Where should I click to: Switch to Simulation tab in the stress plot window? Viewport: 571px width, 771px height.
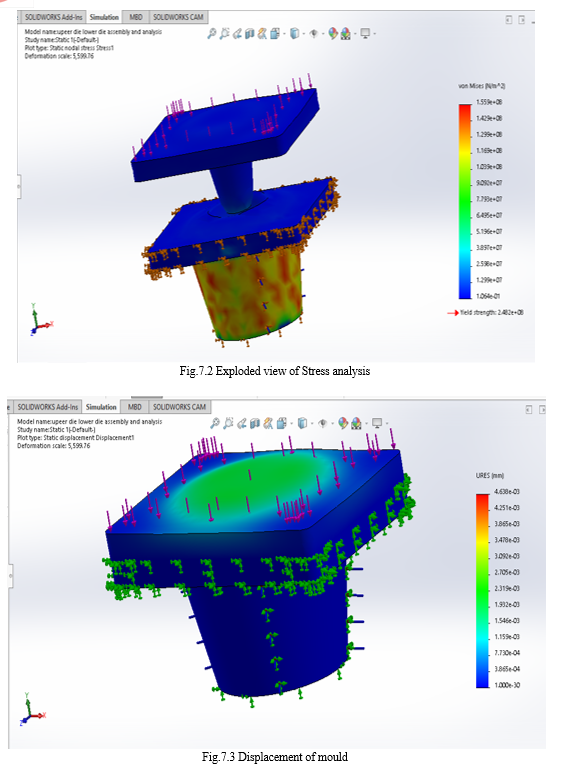click(x=104, y=17)
